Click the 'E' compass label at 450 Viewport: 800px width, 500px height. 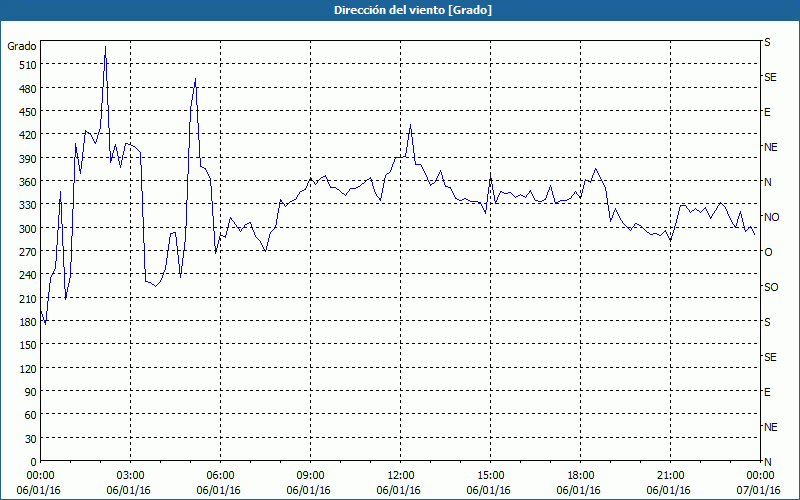(x=767, y=112)
